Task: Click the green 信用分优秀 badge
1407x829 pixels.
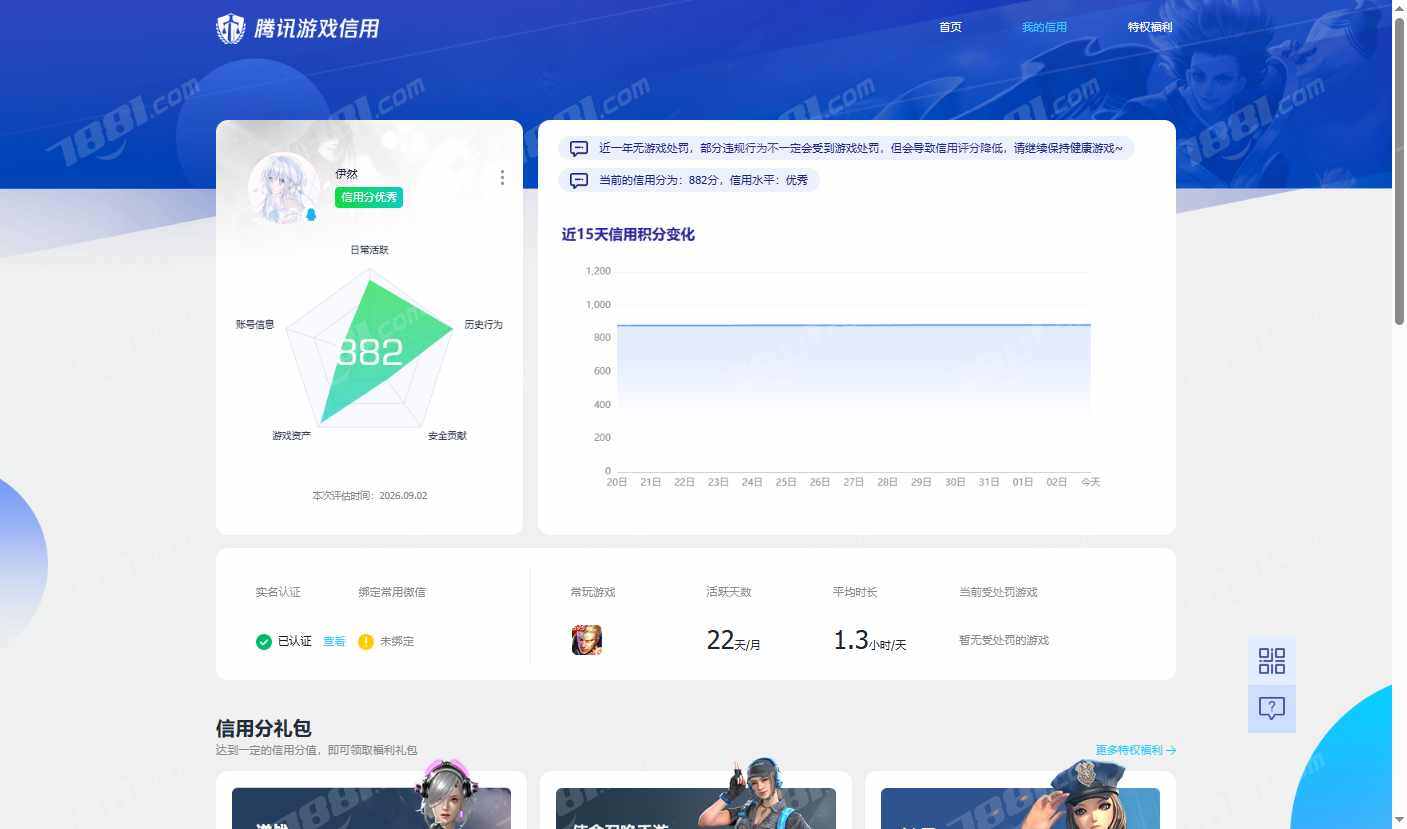Action: pos(369,197)
